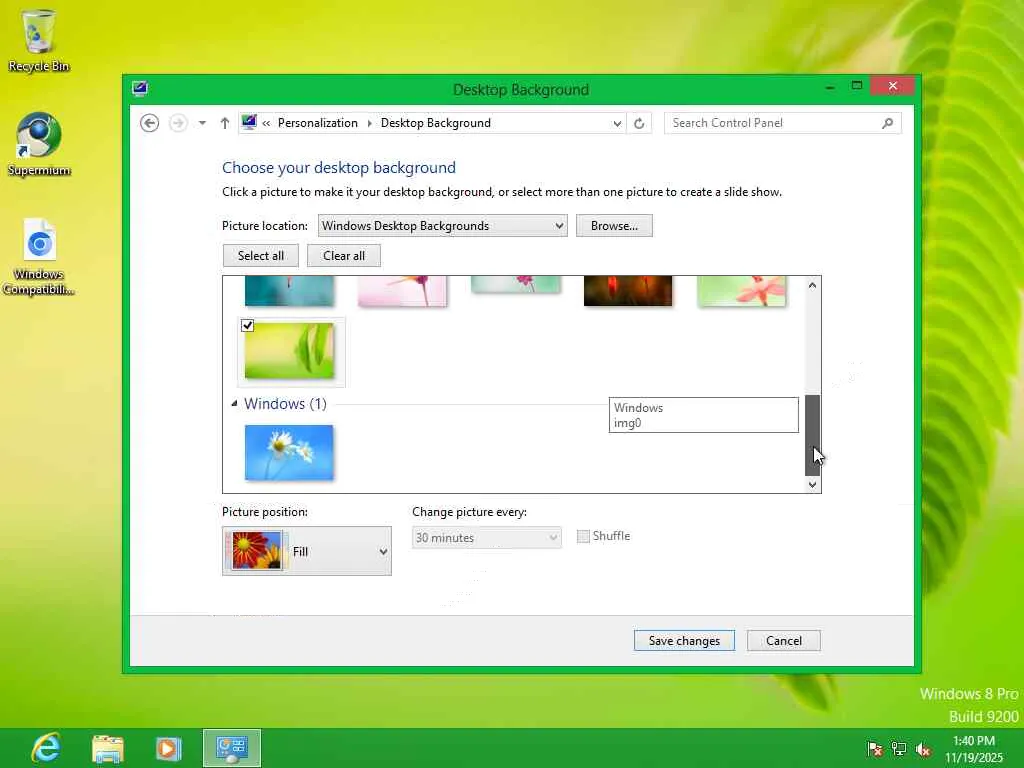Click the 'Choose your desktop background' heading
The width and height of the screenshot is (1024, 768).
[339, 168]
